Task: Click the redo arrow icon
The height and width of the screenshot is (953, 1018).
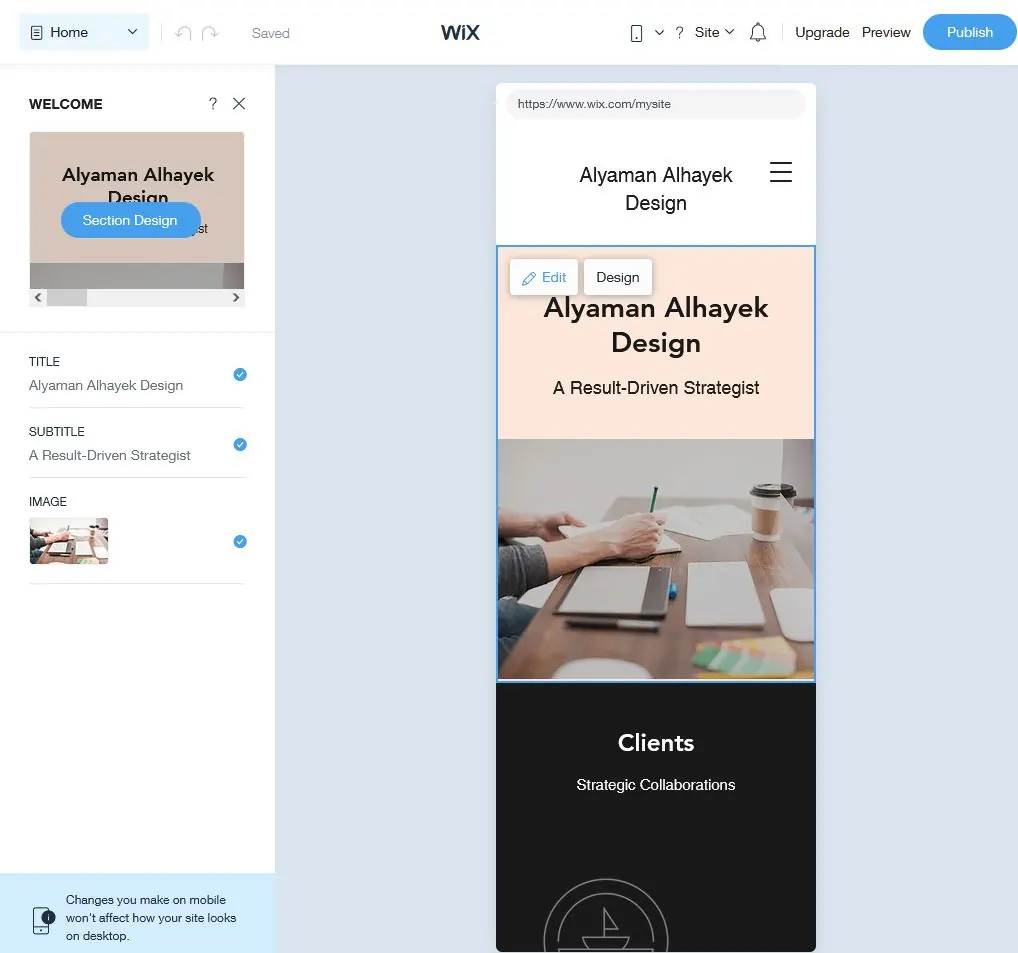Action: pos(210,32)
